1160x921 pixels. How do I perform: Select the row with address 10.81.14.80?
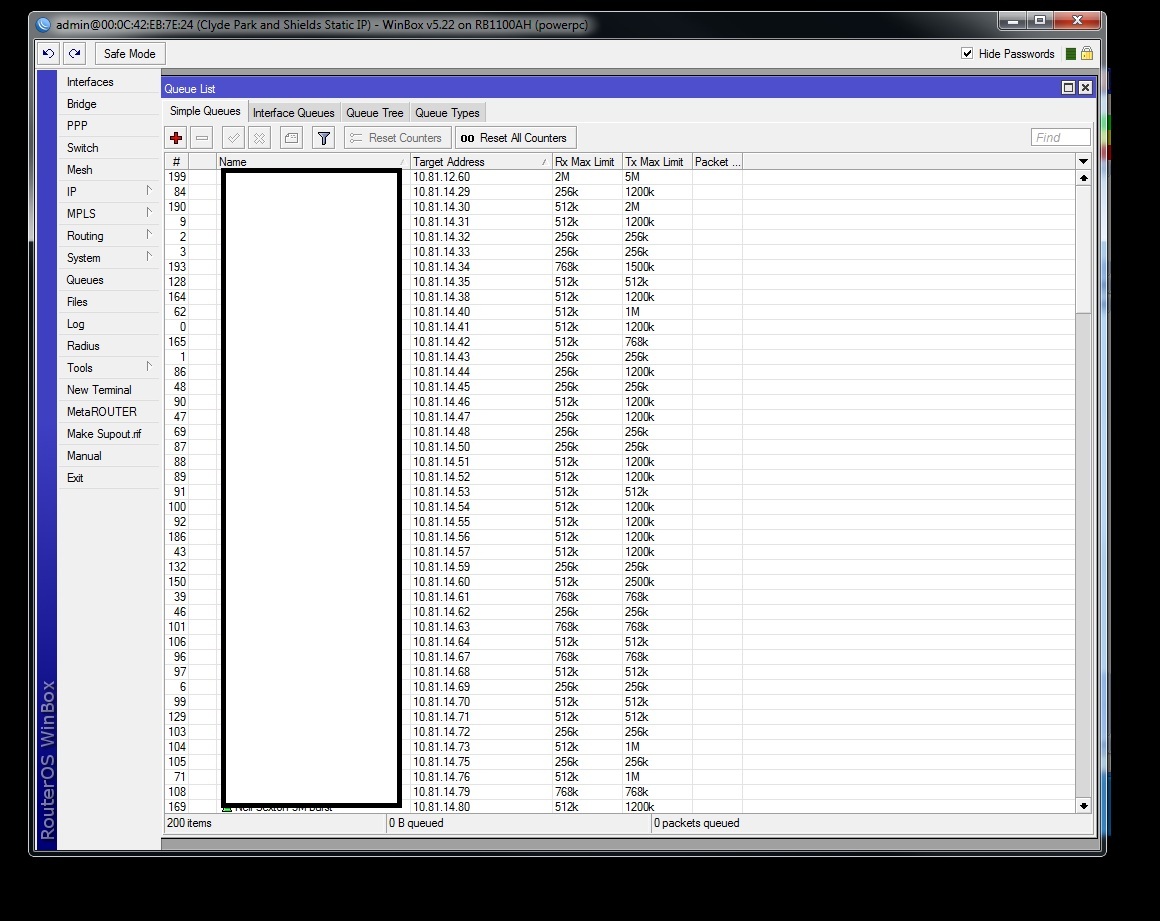619,806
